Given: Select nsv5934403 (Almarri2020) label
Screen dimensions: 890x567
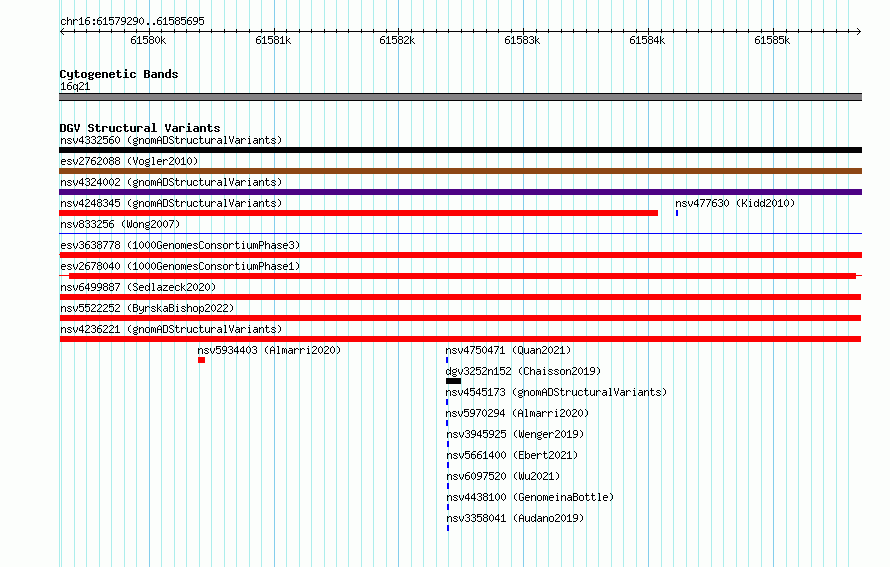Looking at the screenshot, I should coord(269,350).
